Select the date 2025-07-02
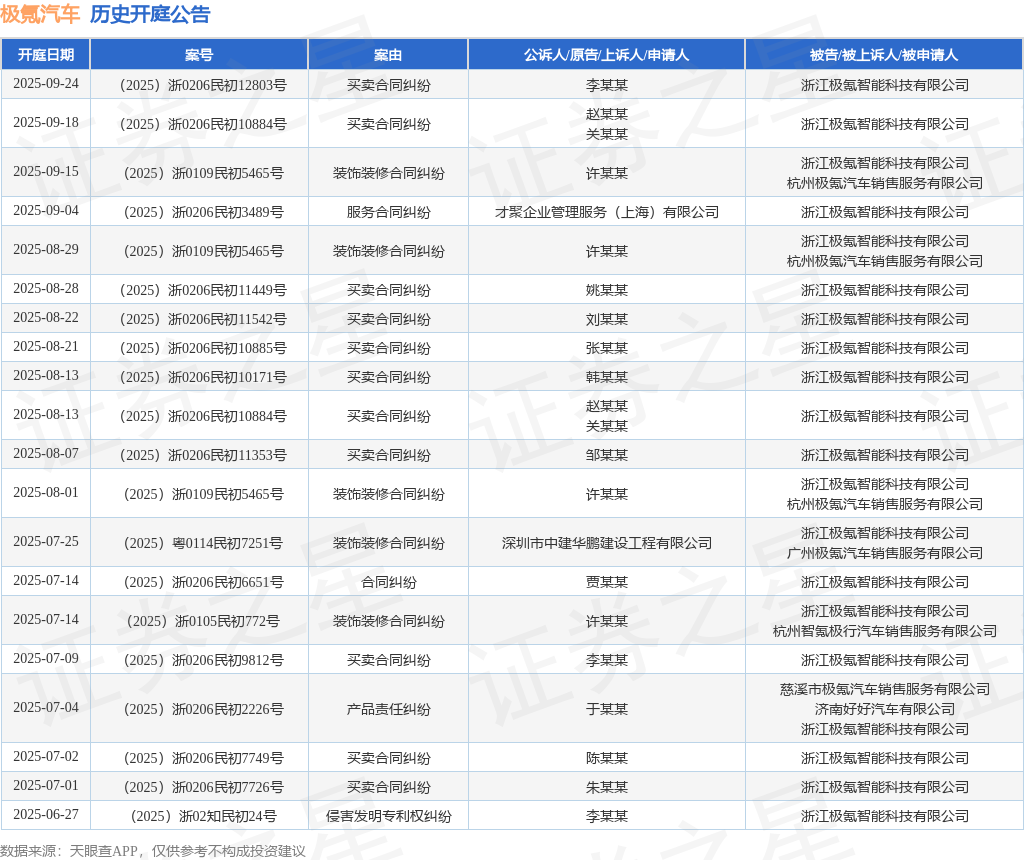This screenshot has height=860, width=1024. point(46,757)
